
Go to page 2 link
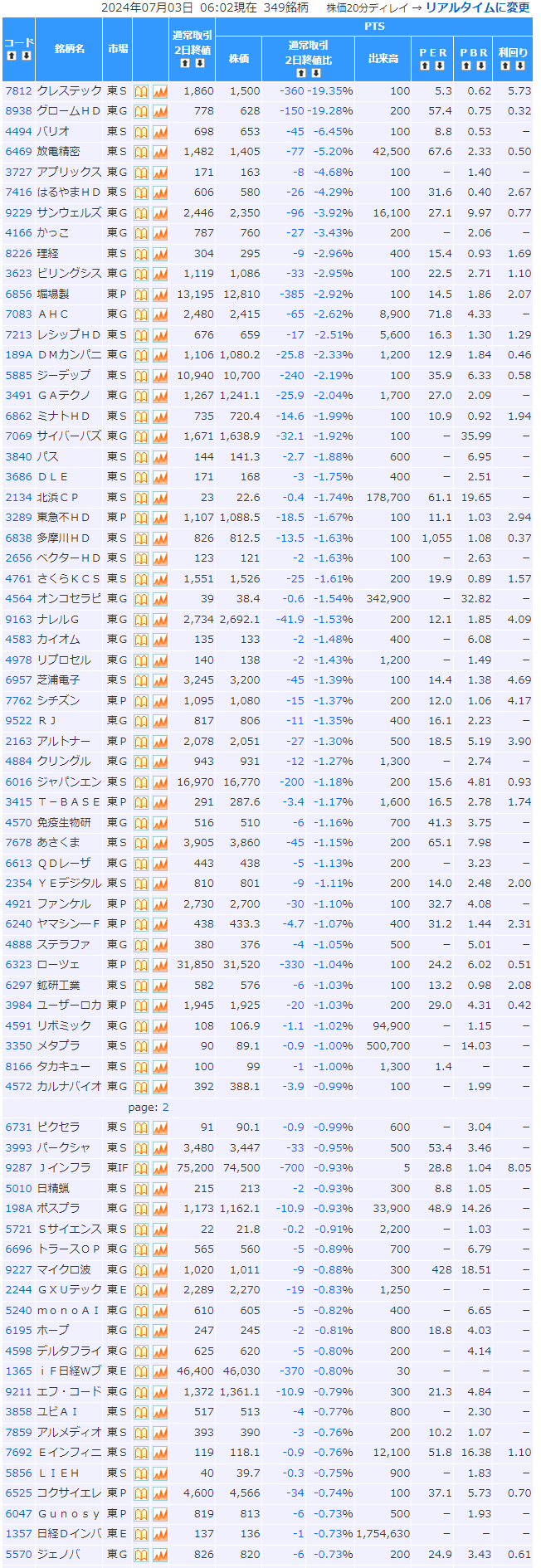click(165, 1108)
